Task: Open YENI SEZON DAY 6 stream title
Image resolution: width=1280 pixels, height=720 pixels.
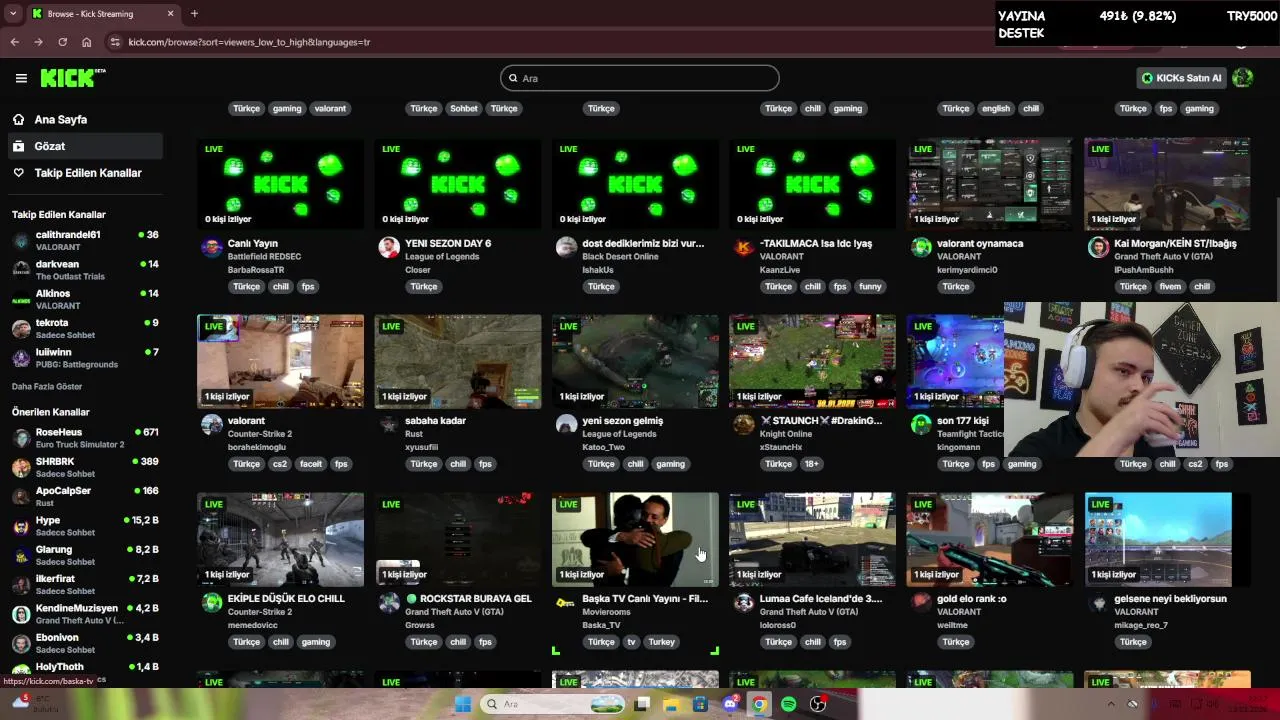Action: pos(448,243)
